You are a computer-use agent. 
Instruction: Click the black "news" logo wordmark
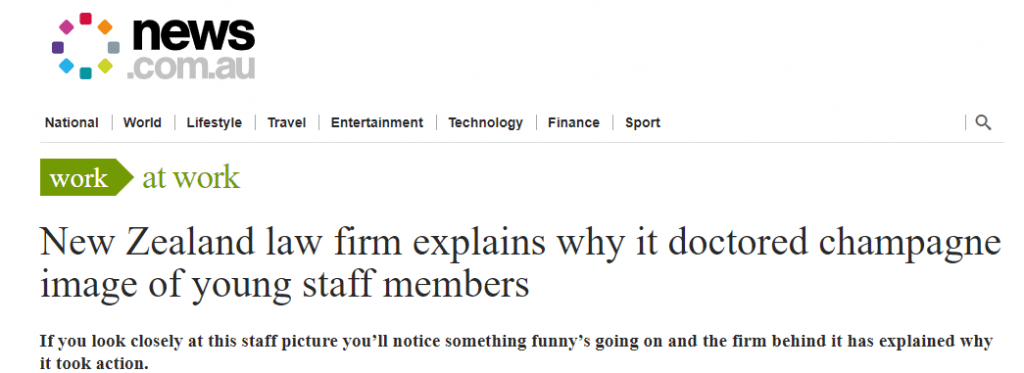click(x=193, y=35)
